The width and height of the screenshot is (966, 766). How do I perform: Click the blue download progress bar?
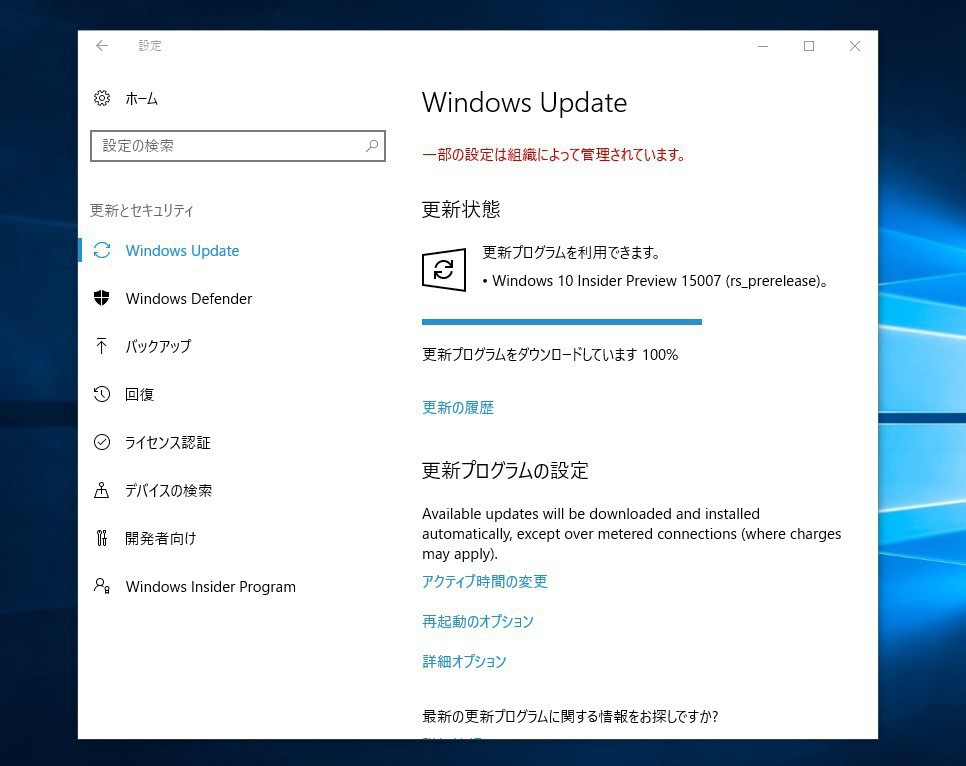[562, 322]
